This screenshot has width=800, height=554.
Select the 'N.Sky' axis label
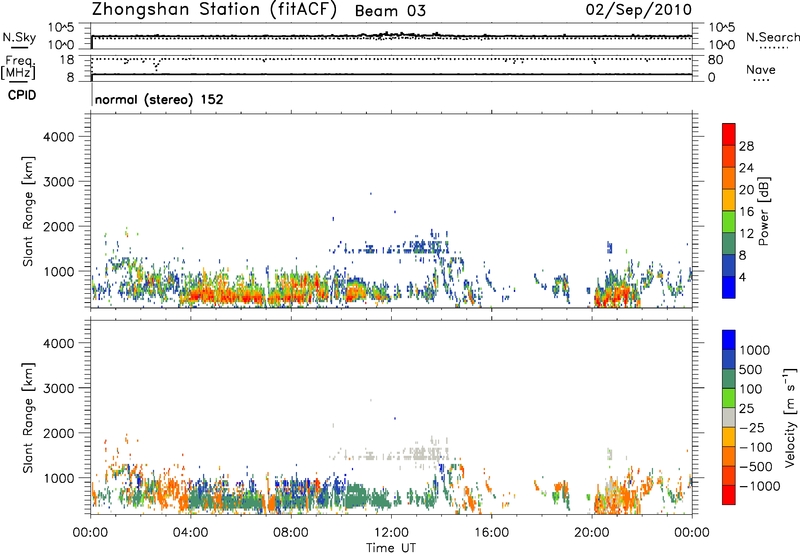click(x=19, y=37)
